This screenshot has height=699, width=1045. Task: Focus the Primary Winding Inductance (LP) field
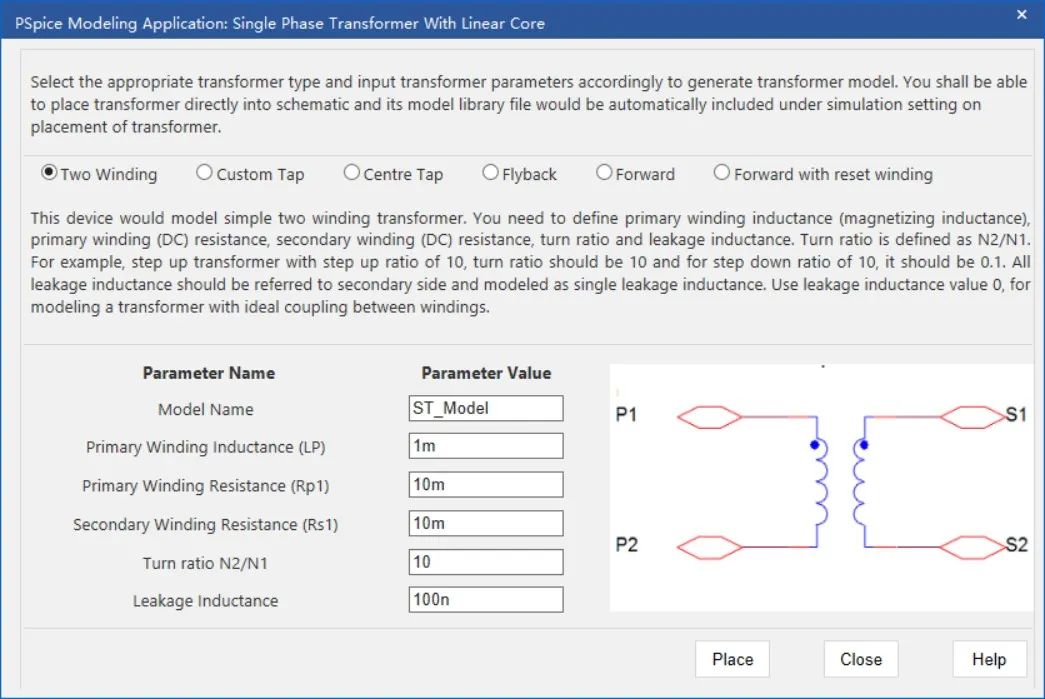coord(486,446)
